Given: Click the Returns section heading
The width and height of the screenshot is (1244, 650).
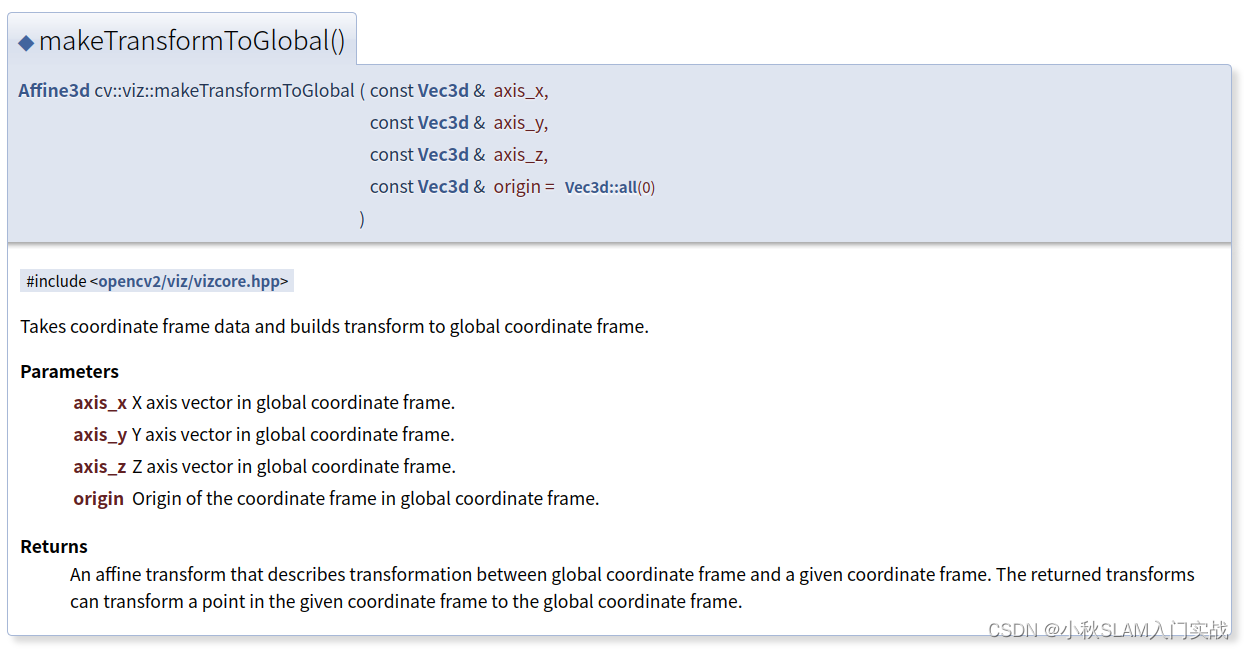Looking at the screenshot, I should [54, 546].
